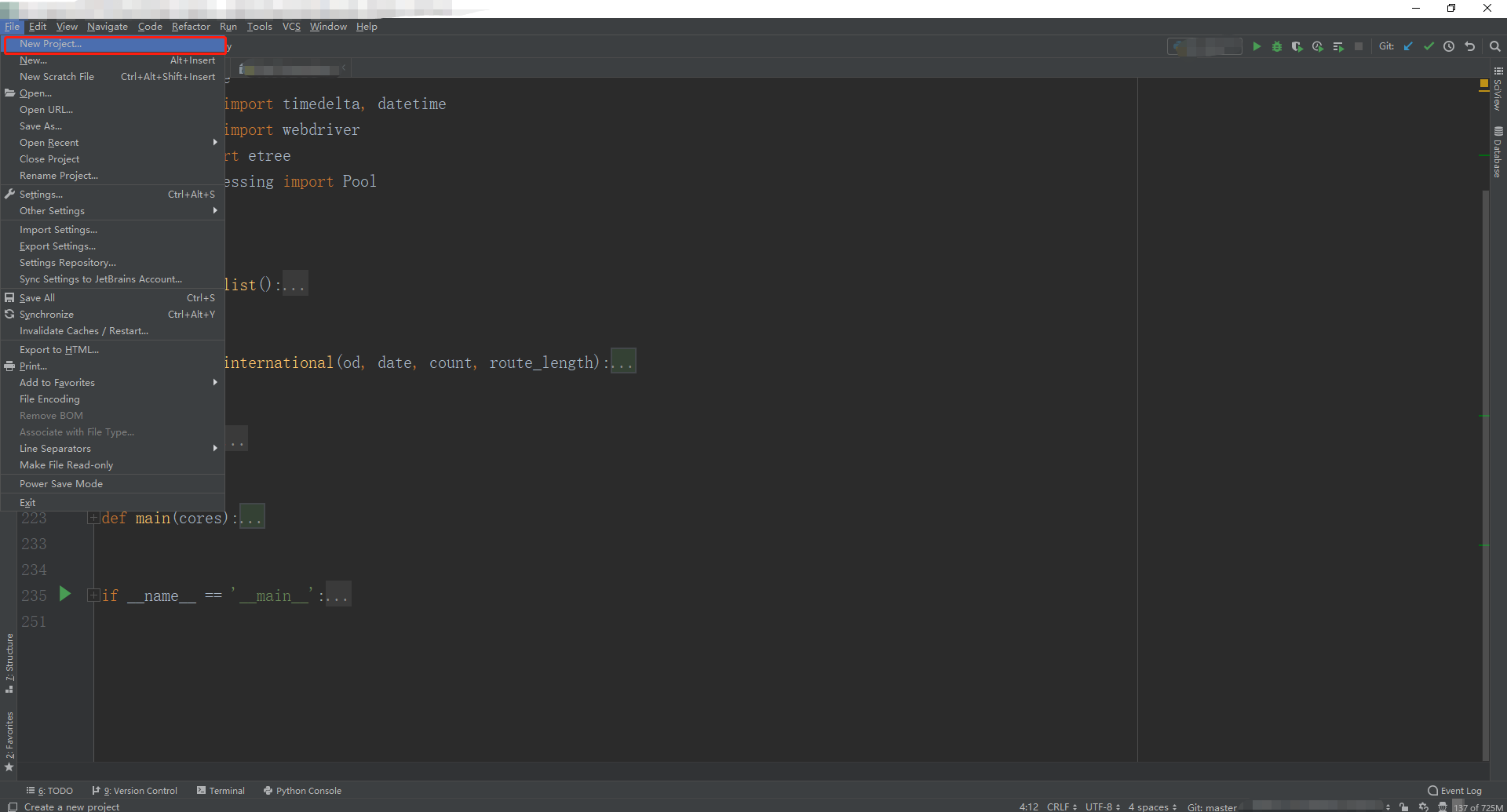The height and width of the screenshot is (812, 1507).
Task: Expand the Other Settings submenu
Action: (x=112, y=211)
